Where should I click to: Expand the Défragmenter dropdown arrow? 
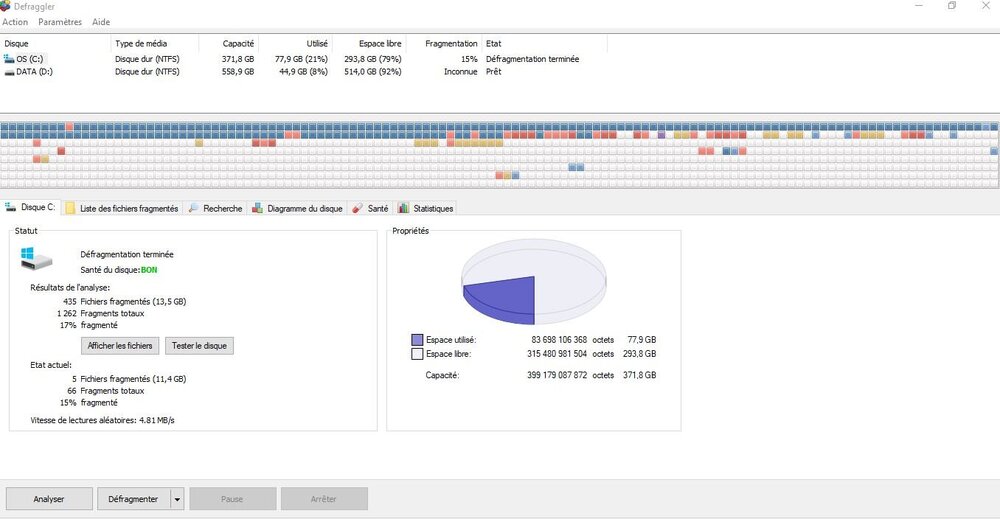click(x=177, y=499)
